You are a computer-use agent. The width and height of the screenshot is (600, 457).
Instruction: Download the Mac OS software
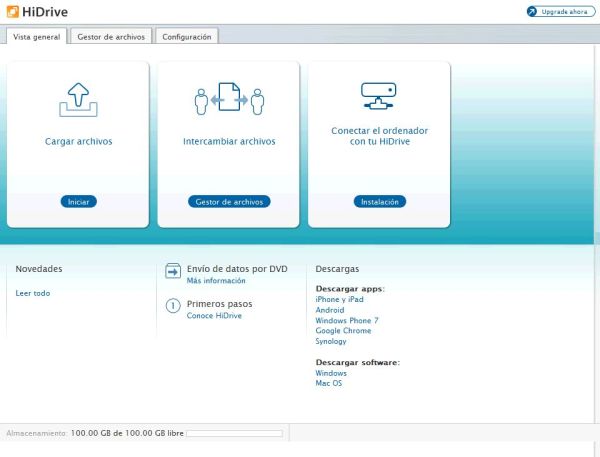328,383
